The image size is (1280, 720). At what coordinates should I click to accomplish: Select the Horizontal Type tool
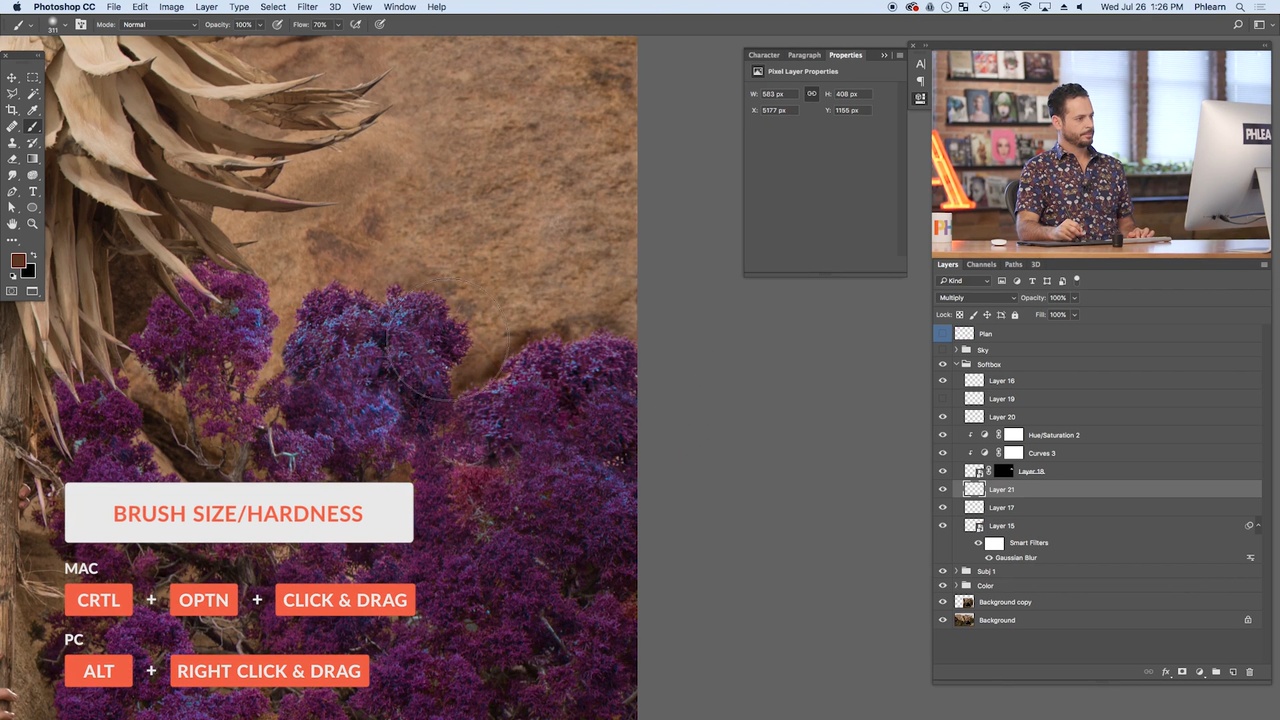[x=32, y=191]
